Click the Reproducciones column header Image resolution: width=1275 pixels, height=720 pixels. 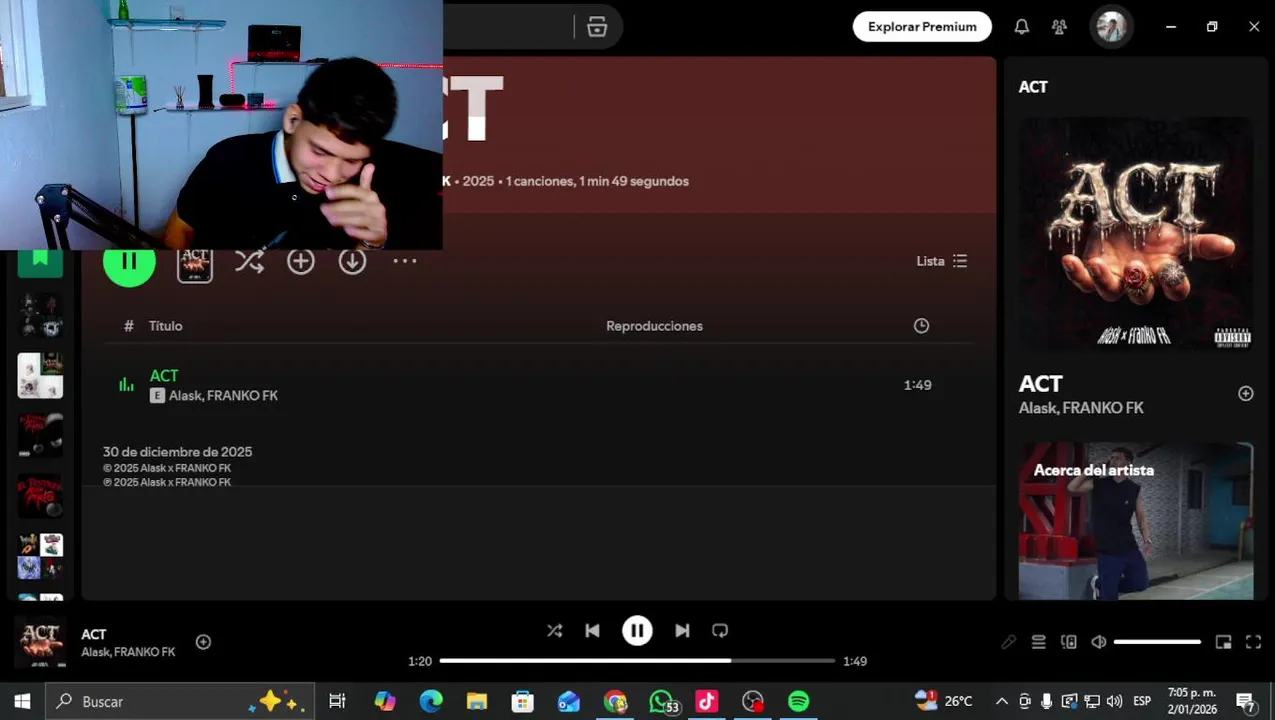(x=654, y=326)
